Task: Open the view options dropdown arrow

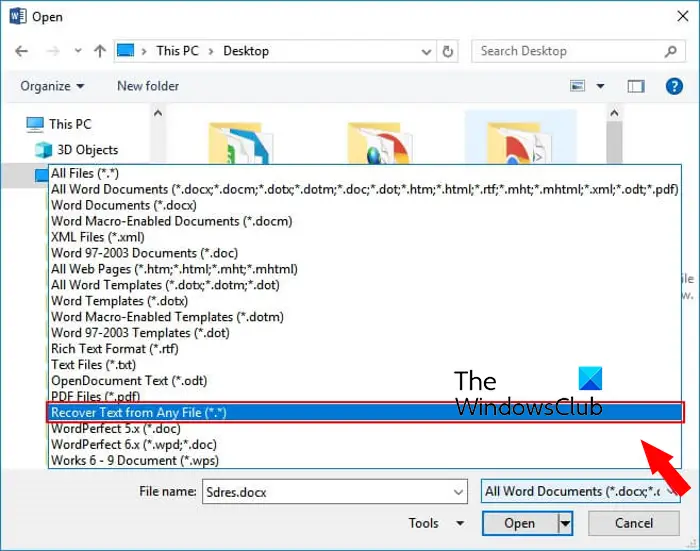Action: click(x=600, y=86)
